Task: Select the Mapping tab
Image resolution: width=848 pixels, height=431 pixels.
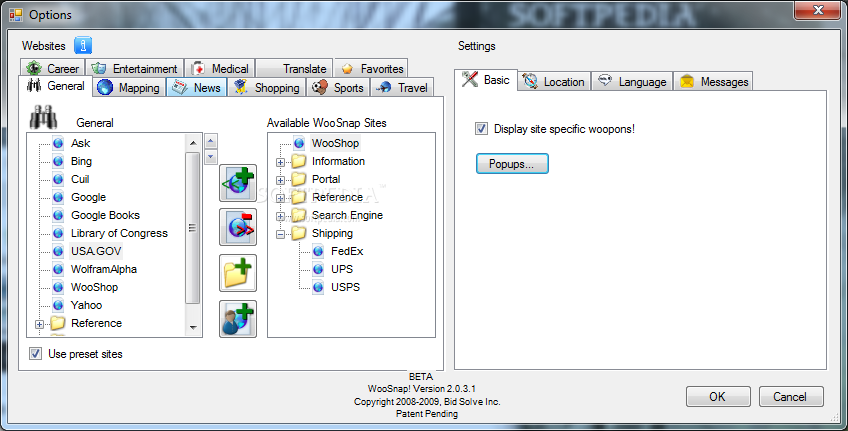Action: tap(129, 88)
